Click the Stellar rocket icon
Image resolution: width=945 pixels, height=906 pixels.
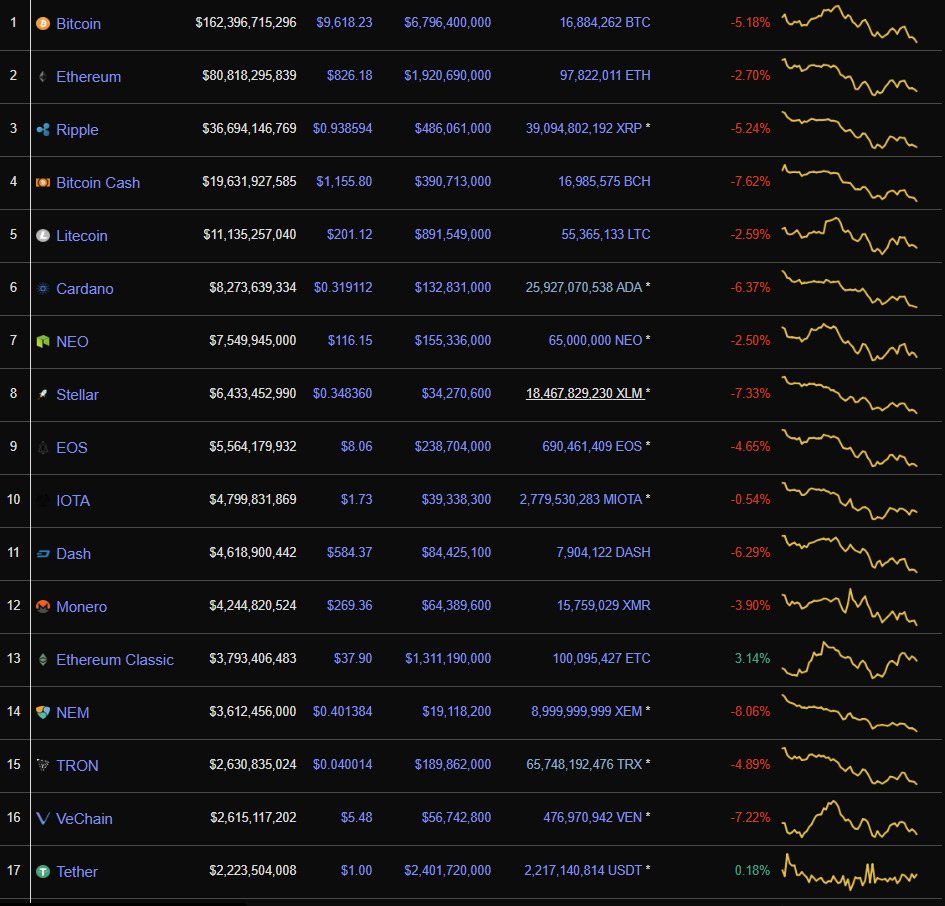pyautogui.click(x=43, y=394)
